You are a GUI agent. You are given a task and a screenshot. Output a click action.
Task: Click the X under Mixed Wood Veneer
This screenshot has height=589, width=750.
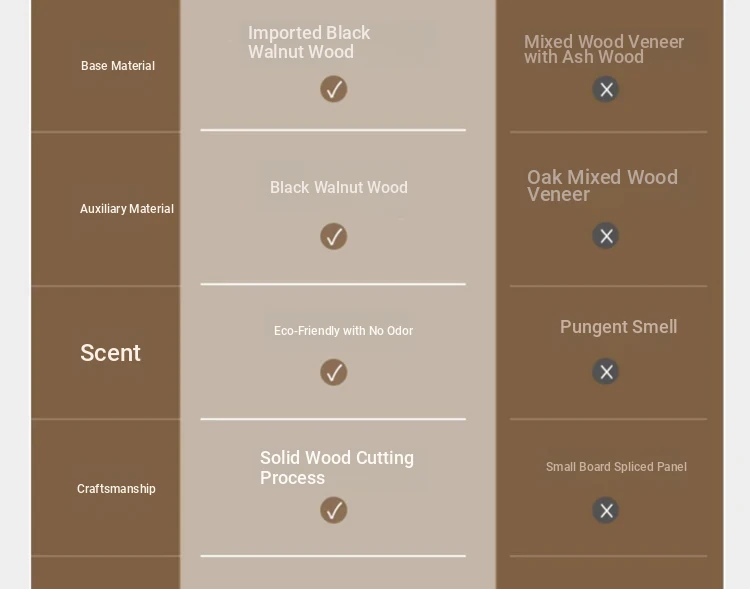606,89
